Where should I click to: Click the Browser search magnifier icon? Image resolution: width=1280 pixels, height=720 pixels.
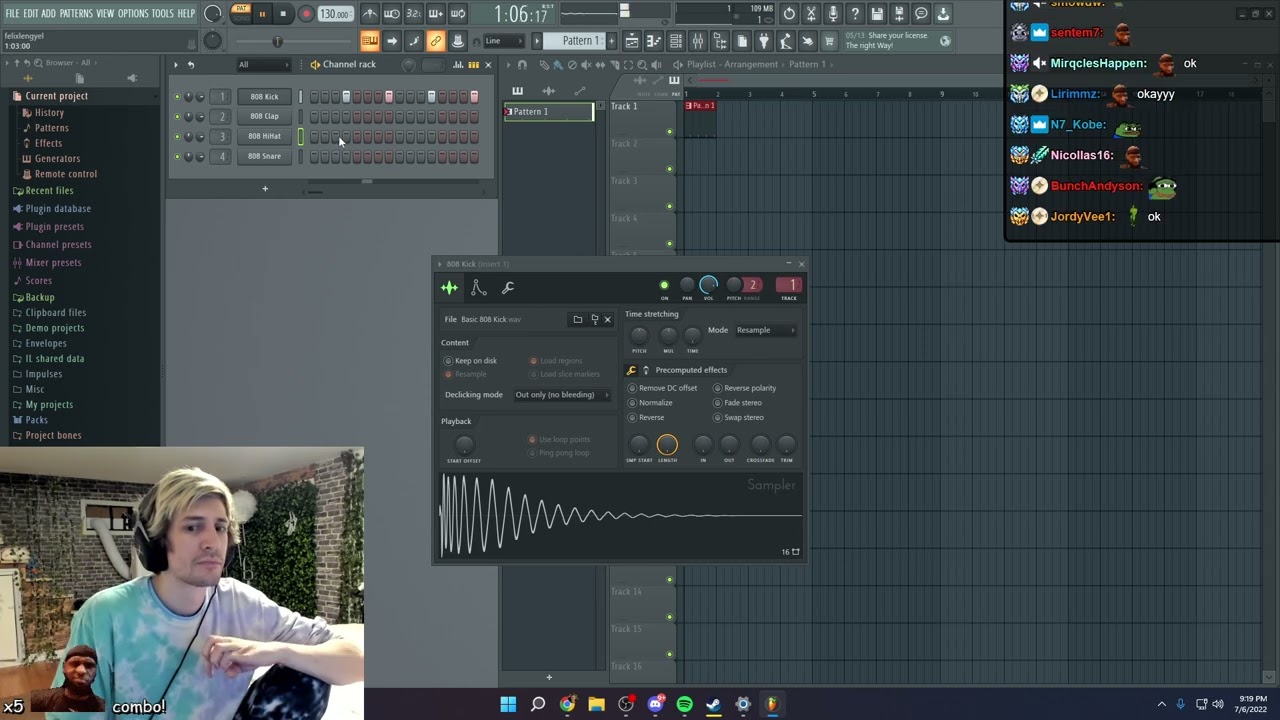pos(38,63)
